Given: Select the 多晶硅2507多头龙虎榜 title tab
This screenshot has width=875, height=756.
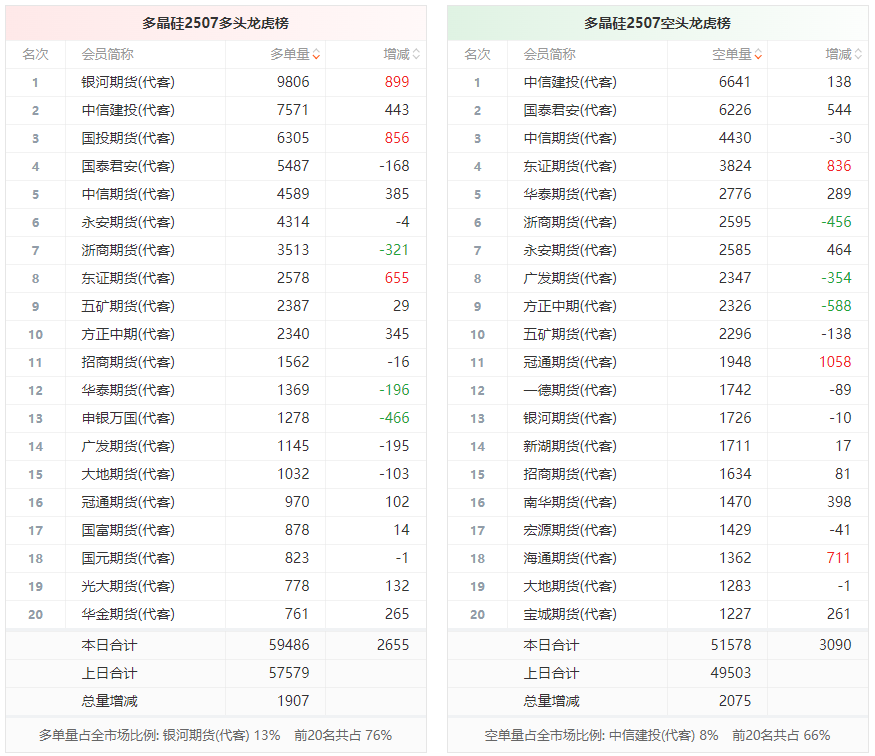Looking at the screenshot, I should (215, 23).
